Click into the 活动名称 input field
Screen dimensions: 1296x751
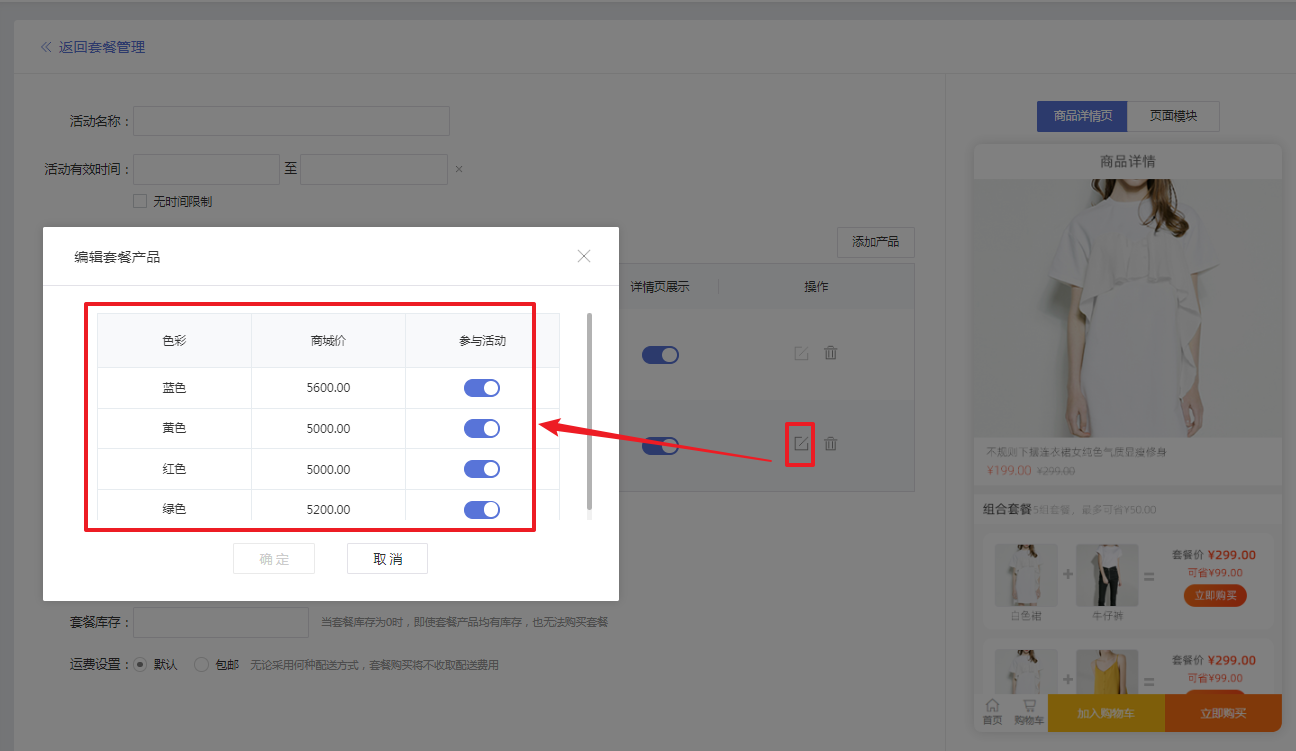tap(291, 121)
